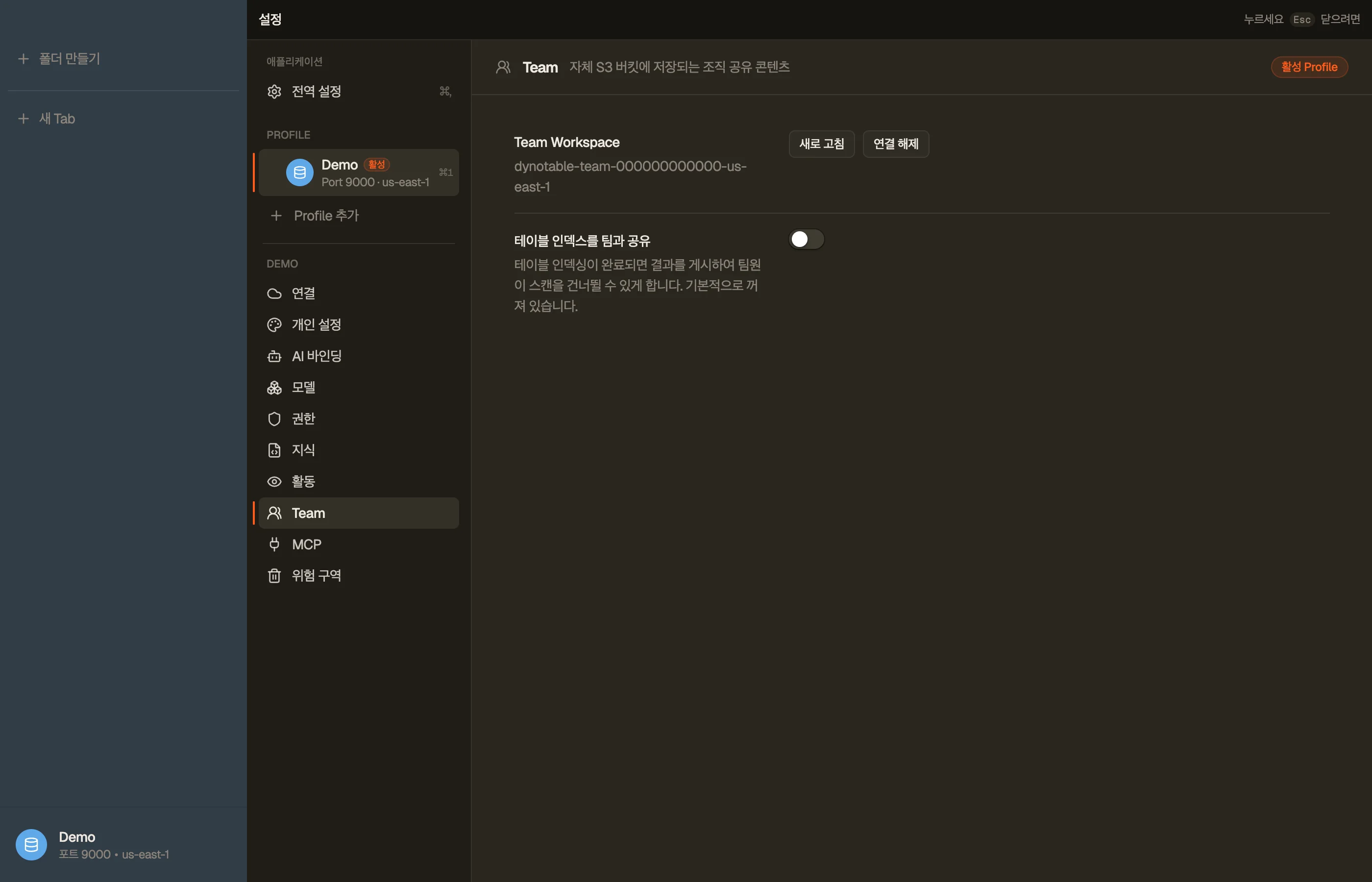The height and width of the screenshot is (882, 1372).
Task: Select the 지식 section
Action: tap(359, 450)
